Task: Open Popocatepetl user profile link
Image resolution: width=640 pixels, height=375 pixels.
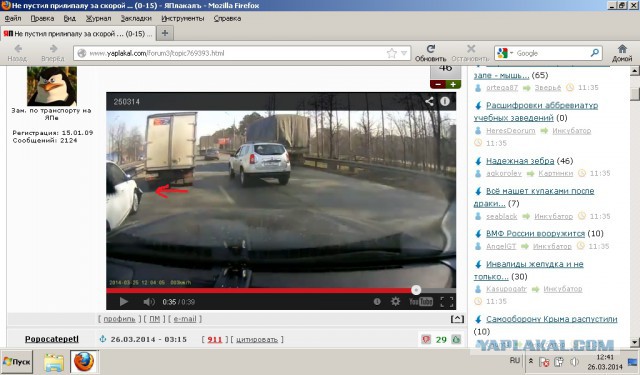Action: [x=52, y=339]
